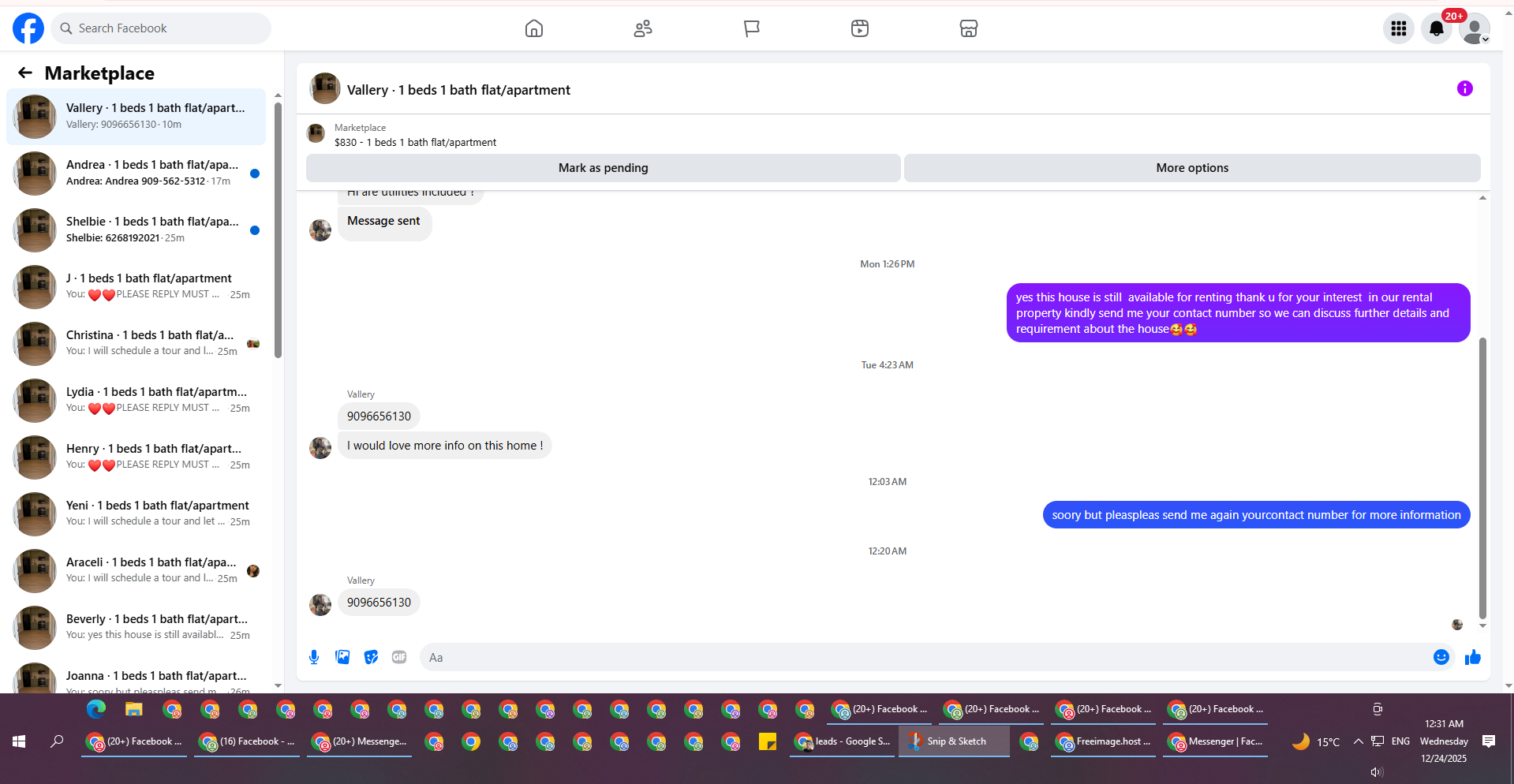The width and height of the screenshot is (1514, 784).
Task: Open the Menu grid icon
Action: click(1399, 28)
